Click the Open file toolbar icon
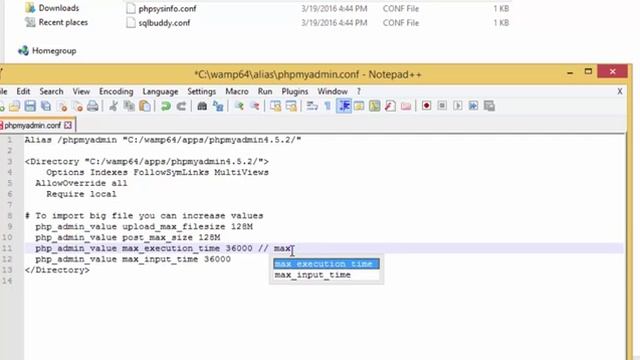 click(14, 107)
